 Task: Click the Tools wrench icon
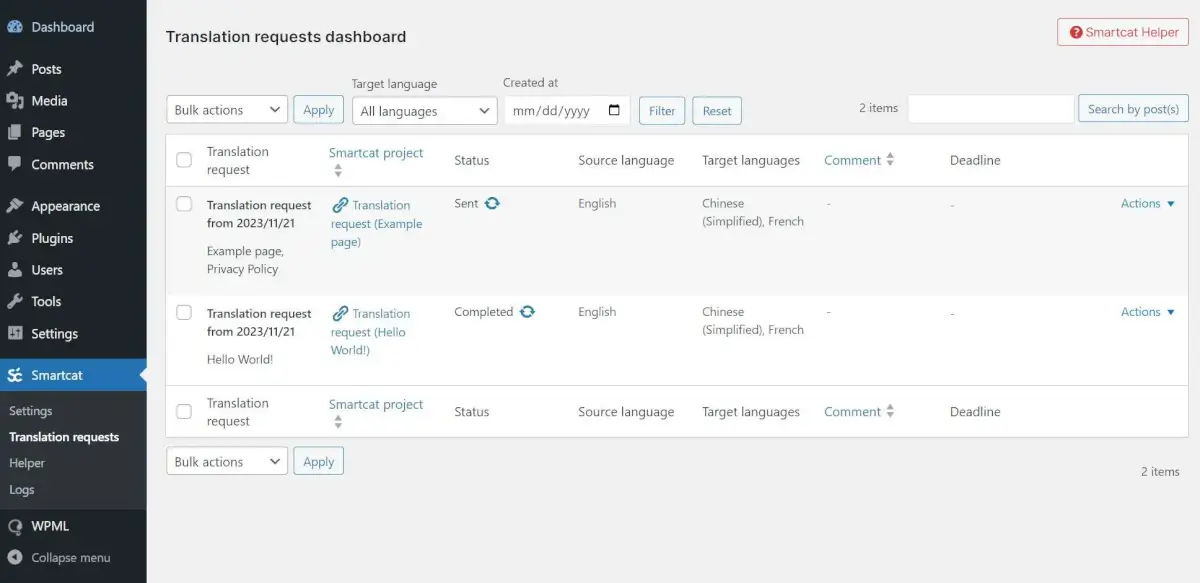tap(15, 301)
